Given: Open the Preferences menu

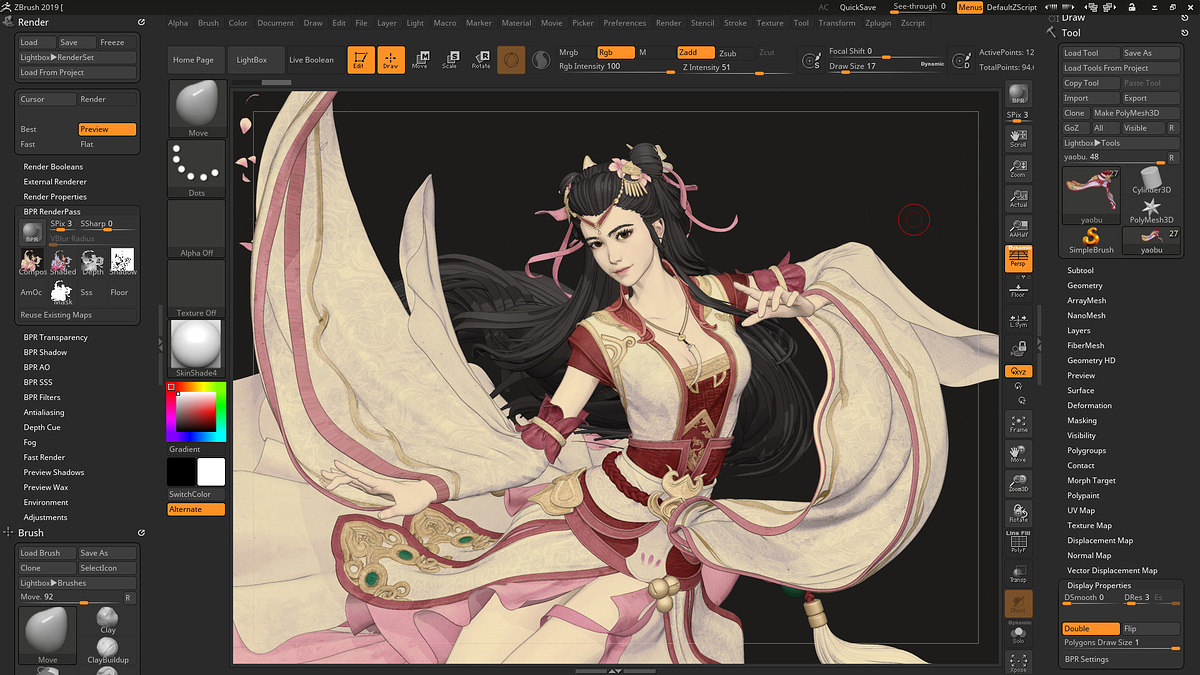Looking at the screenshot, I should (x=624, y=23).
